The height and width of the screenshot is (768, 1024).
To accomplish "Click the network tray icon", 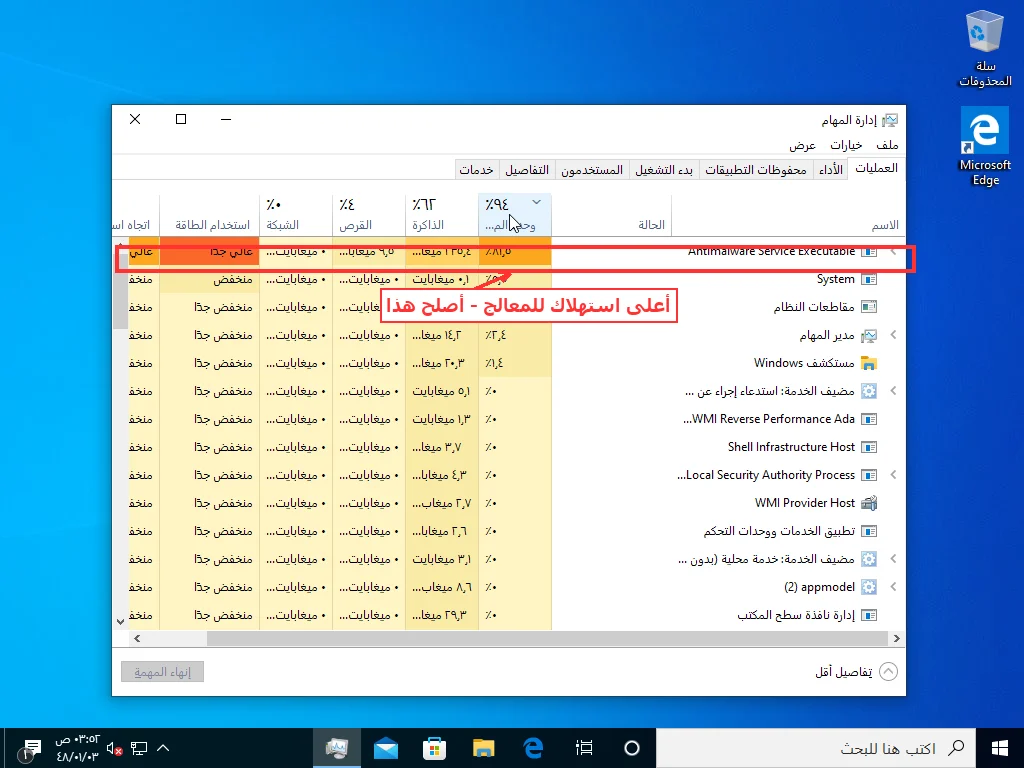I will 139,748.
